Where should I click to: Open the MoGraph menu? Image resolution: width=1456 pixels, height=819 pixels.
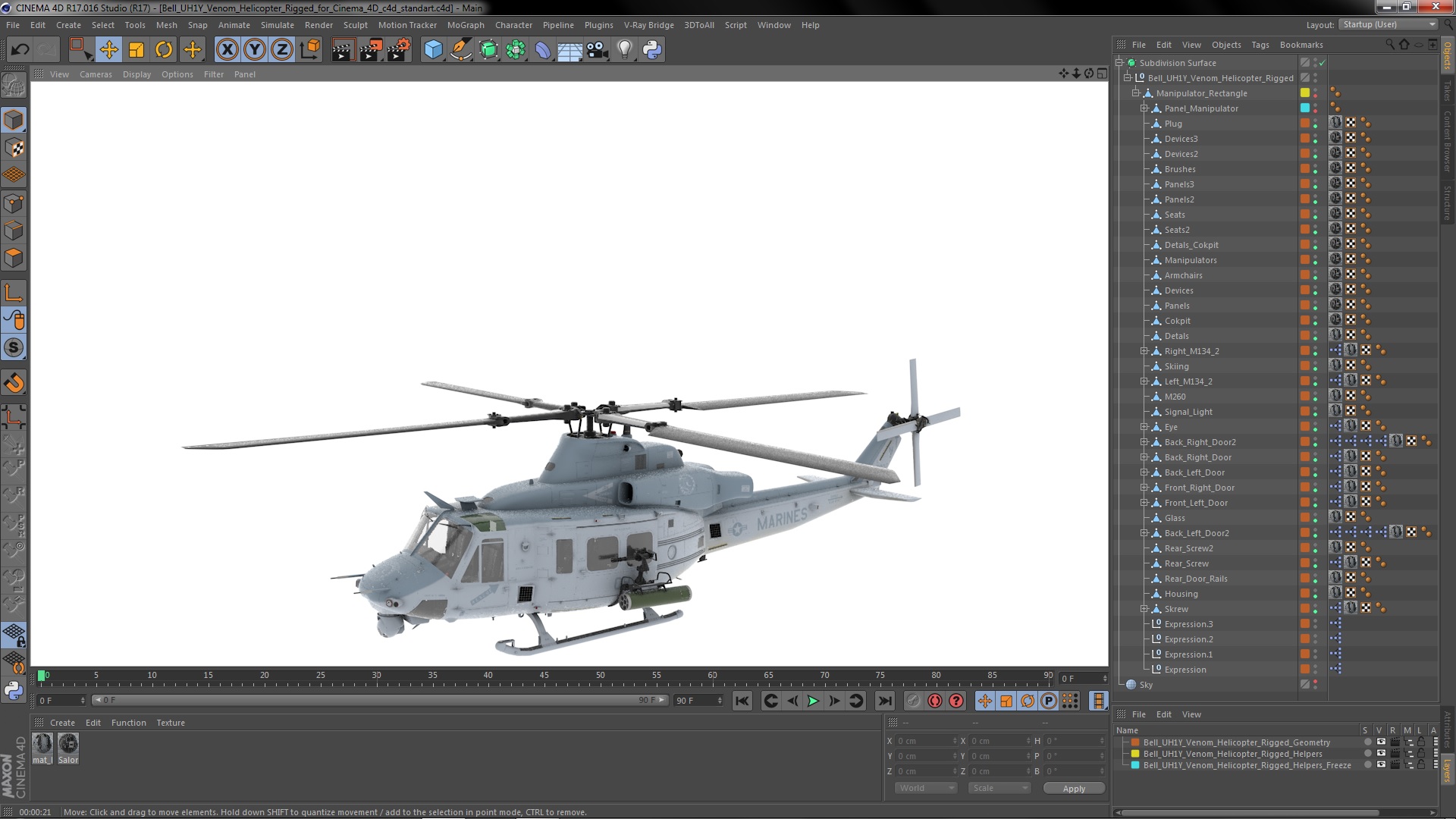[x=465, y=25]
